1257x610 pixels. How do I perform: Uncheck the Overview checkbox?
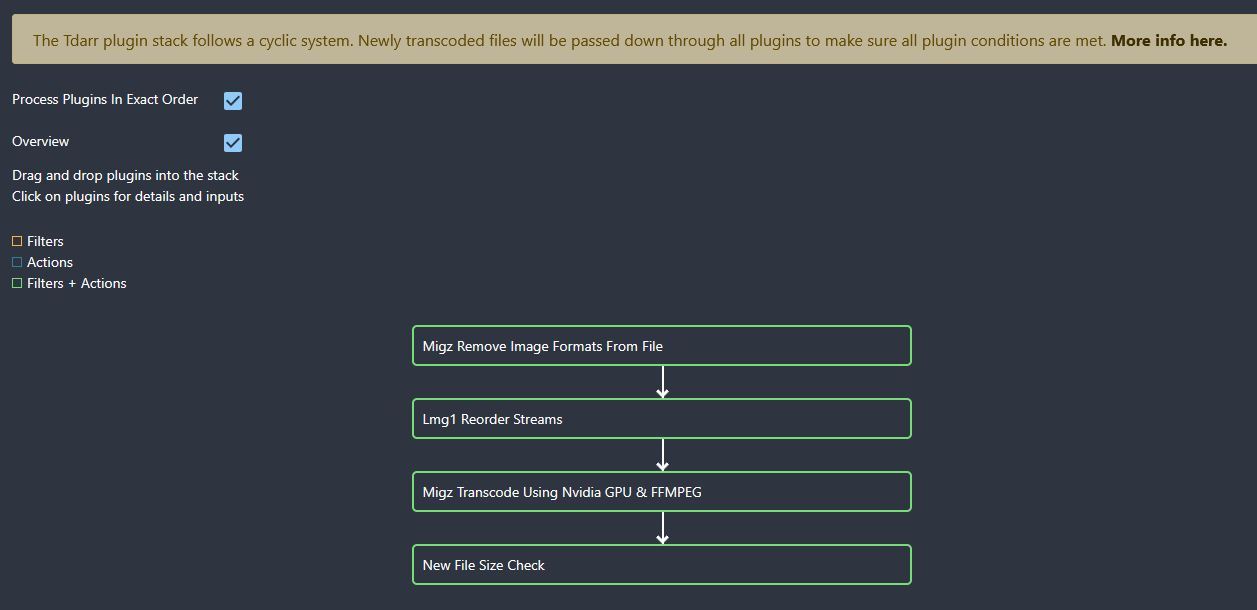click(233, 143)
